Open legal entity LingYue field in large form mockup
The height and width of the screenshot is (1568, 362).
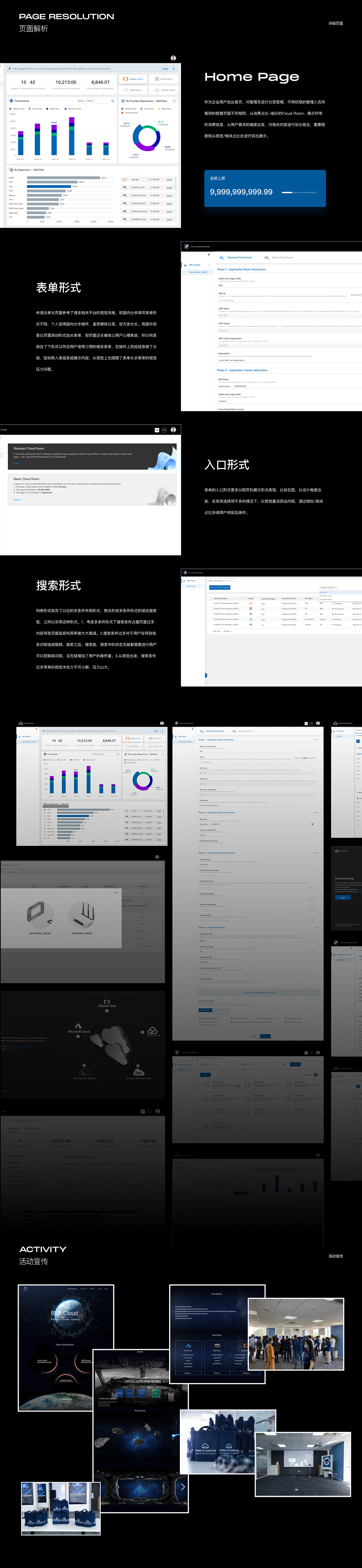[290, 401]
